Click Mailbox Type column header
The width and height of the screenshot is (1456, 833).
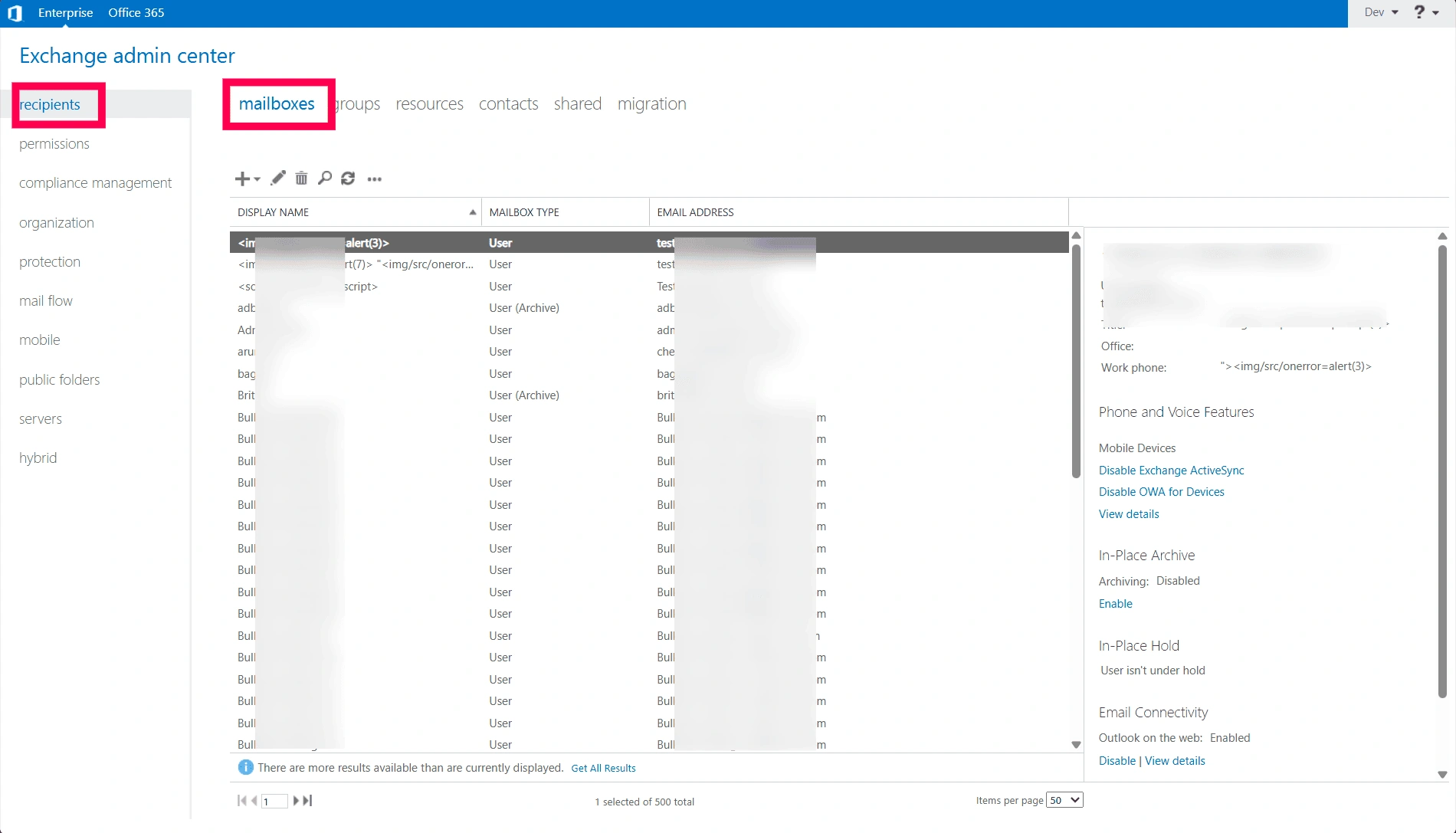click(x=566, y=212)
